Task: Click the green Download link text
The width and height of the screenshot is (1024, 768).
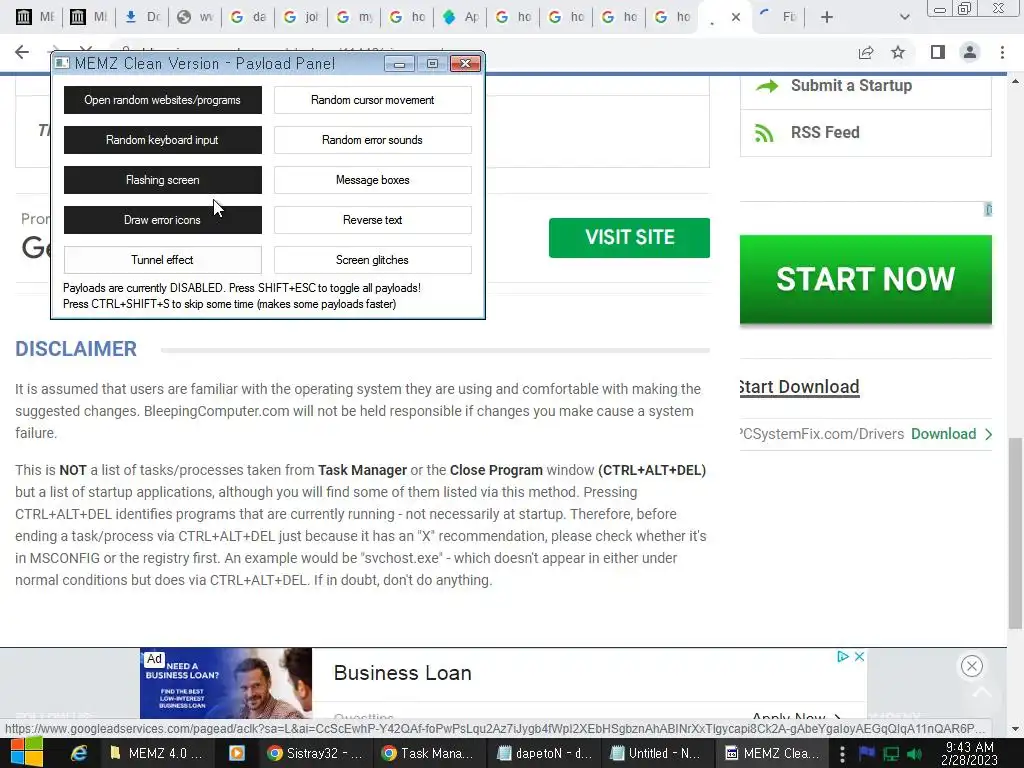Action: 943,434
